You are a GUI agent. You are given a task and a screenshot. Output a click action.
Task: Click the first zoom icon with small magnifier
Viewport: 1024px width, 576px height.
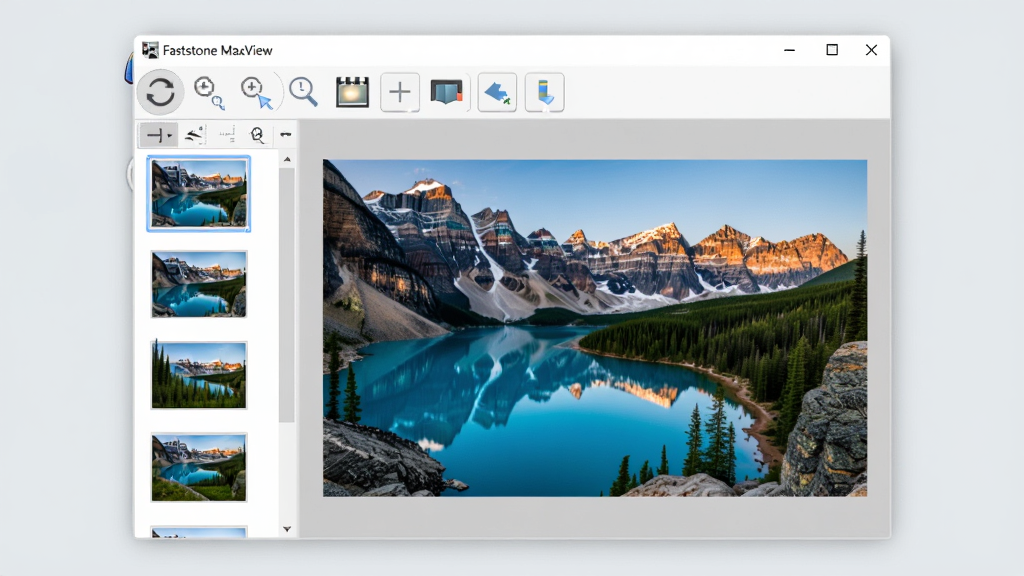tap(208, 92)
